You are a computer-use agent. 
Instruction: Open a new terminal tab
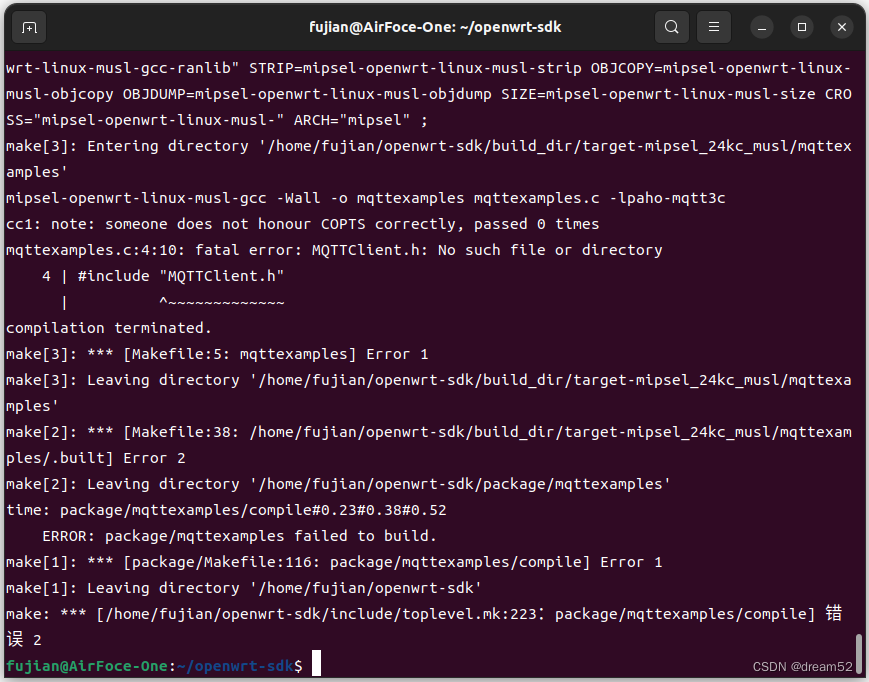[x=28, y=27]
